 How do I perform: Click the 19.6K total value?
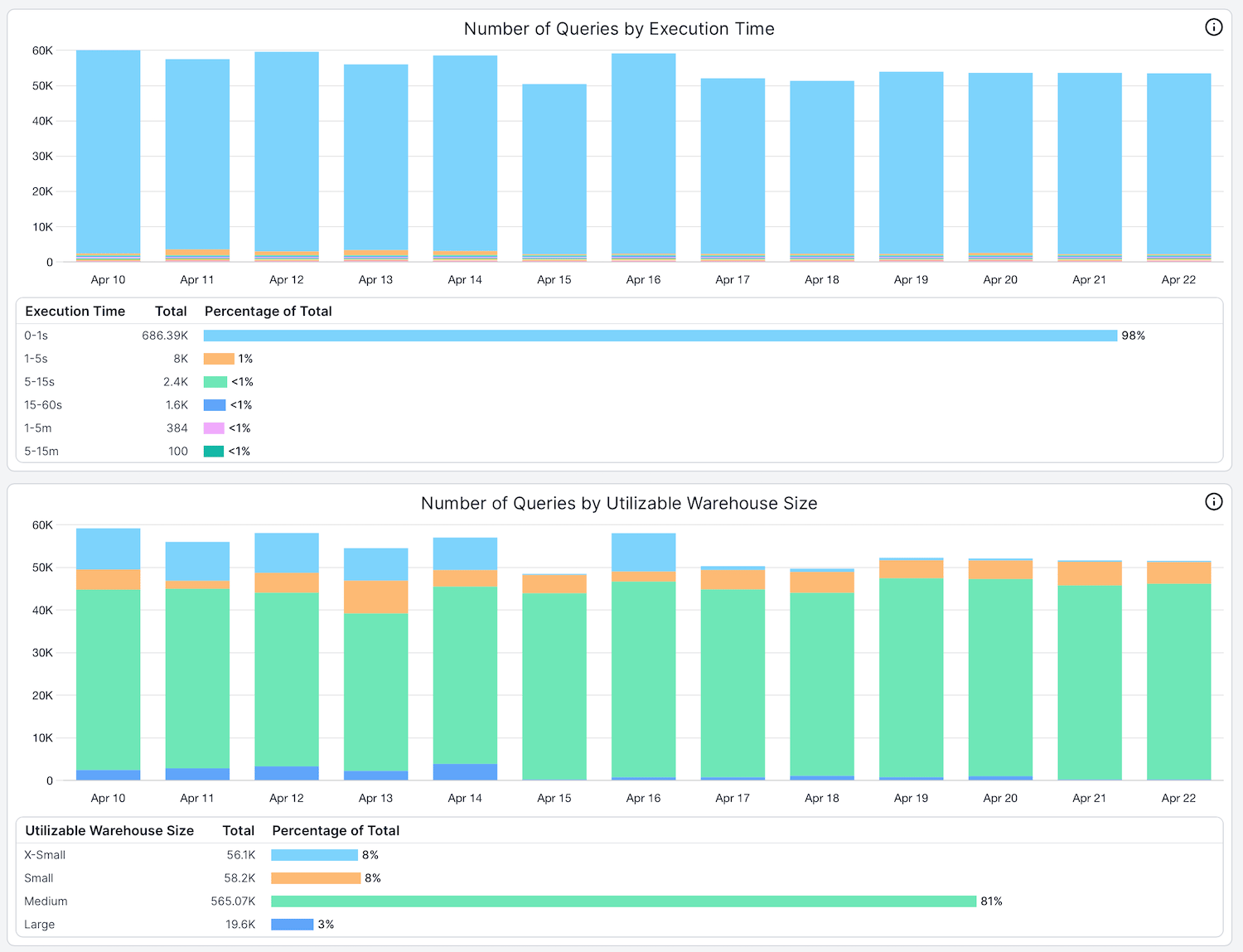[x=240, y=925]
